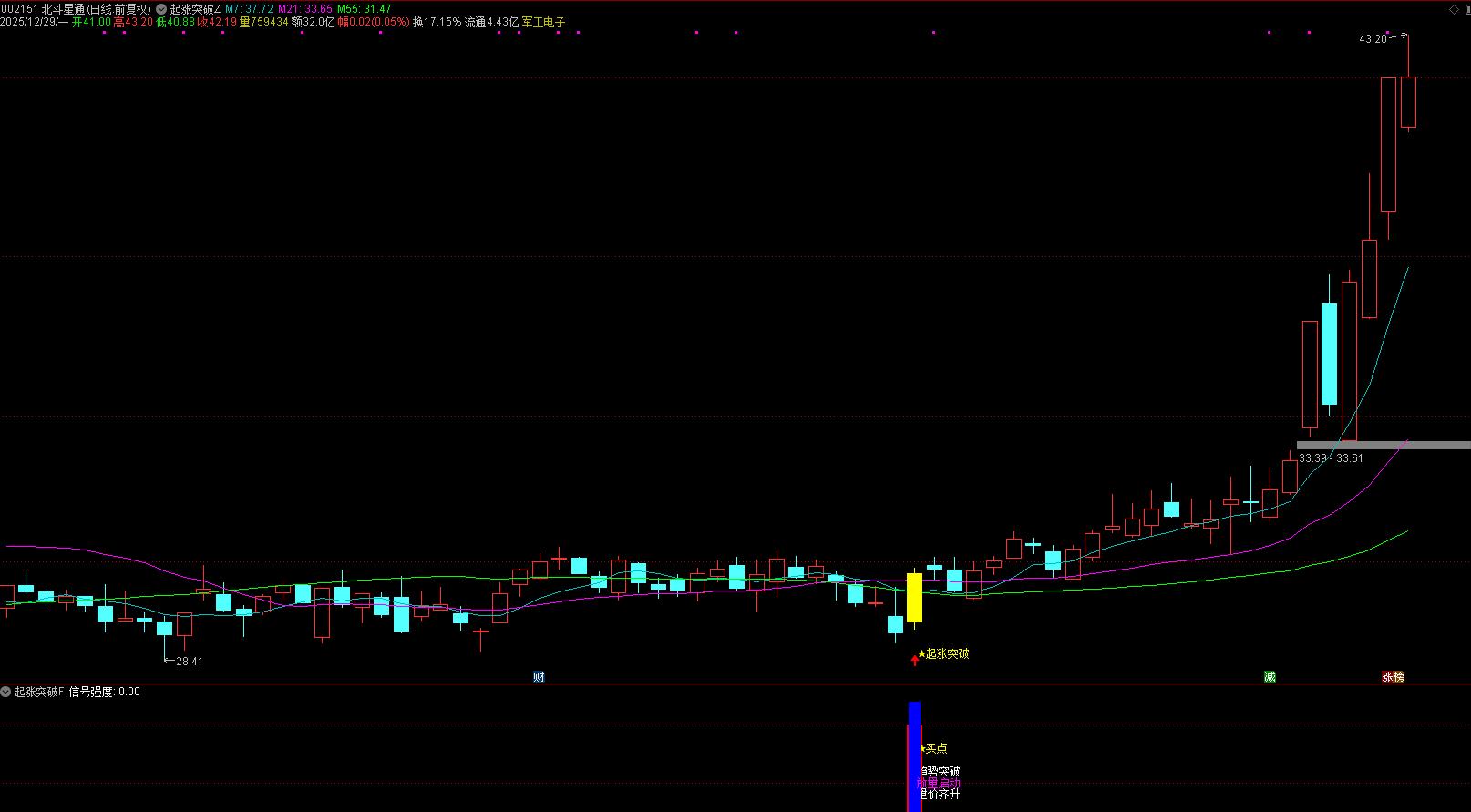The image size is (1471, 812).
Task: Click the low price 低40.88
Action: [176, 22]
